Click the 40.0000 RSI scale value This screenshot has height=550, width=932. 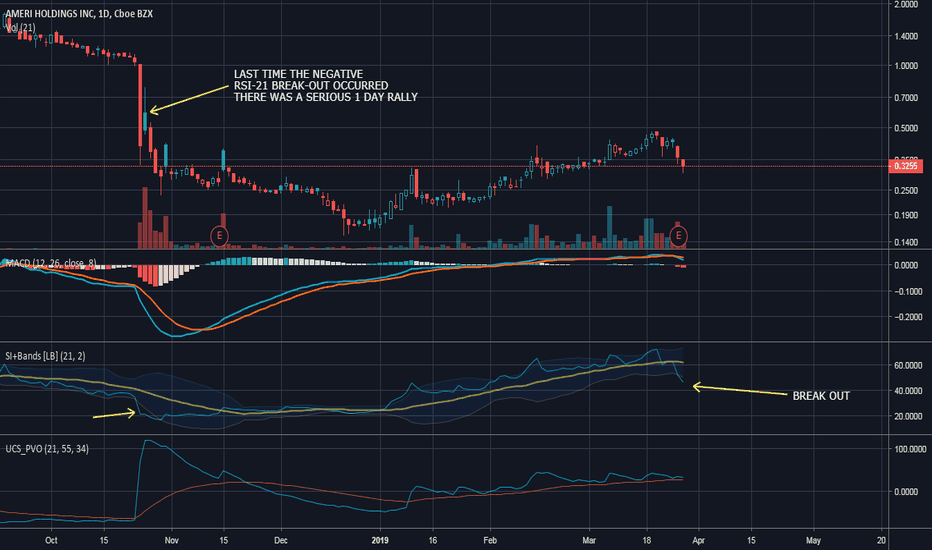(x=908, y=391)
